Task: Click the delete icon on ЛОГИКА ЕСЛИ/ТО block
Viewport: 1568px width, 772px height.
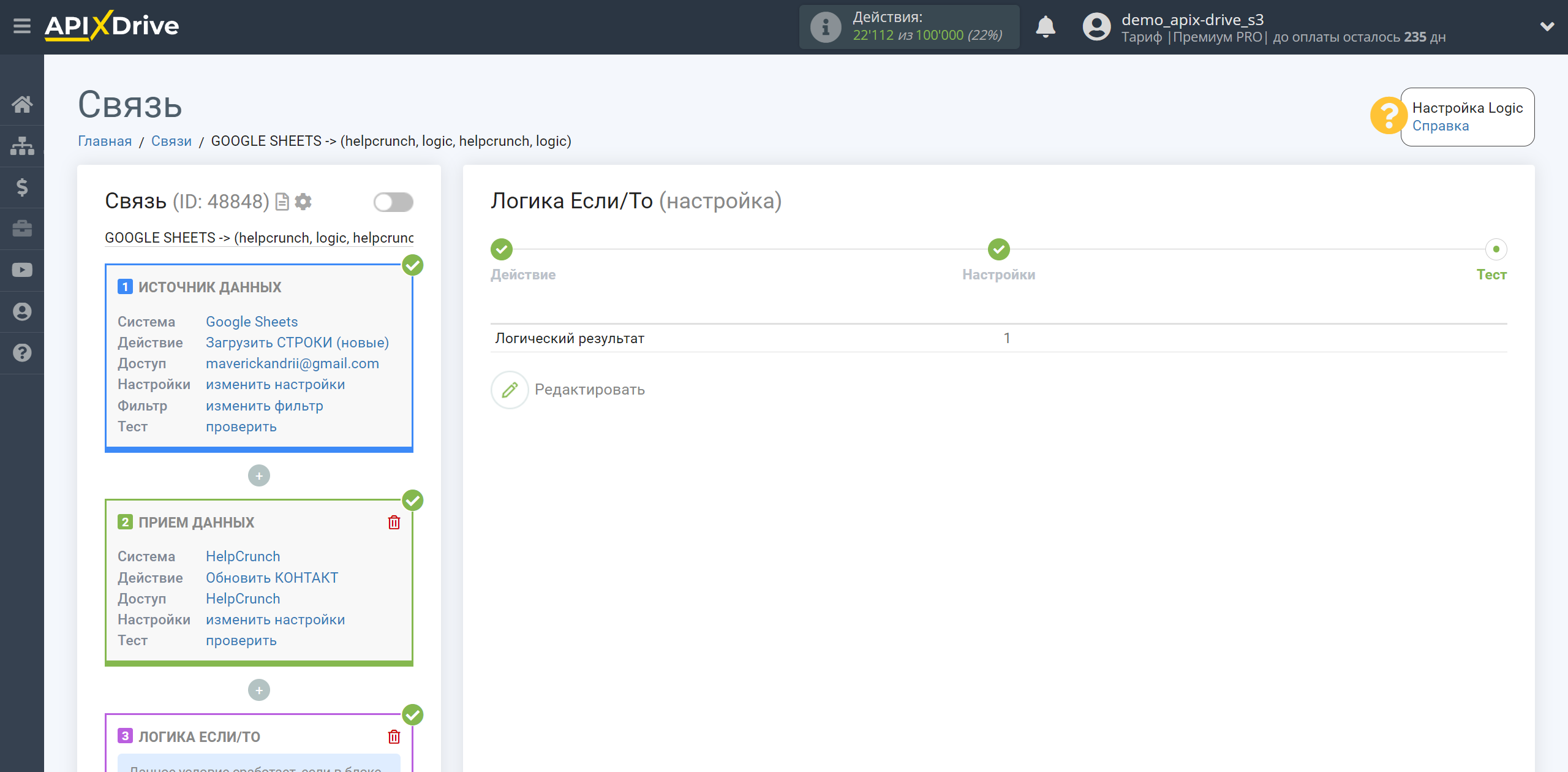Action: click(x=395, y=737)
